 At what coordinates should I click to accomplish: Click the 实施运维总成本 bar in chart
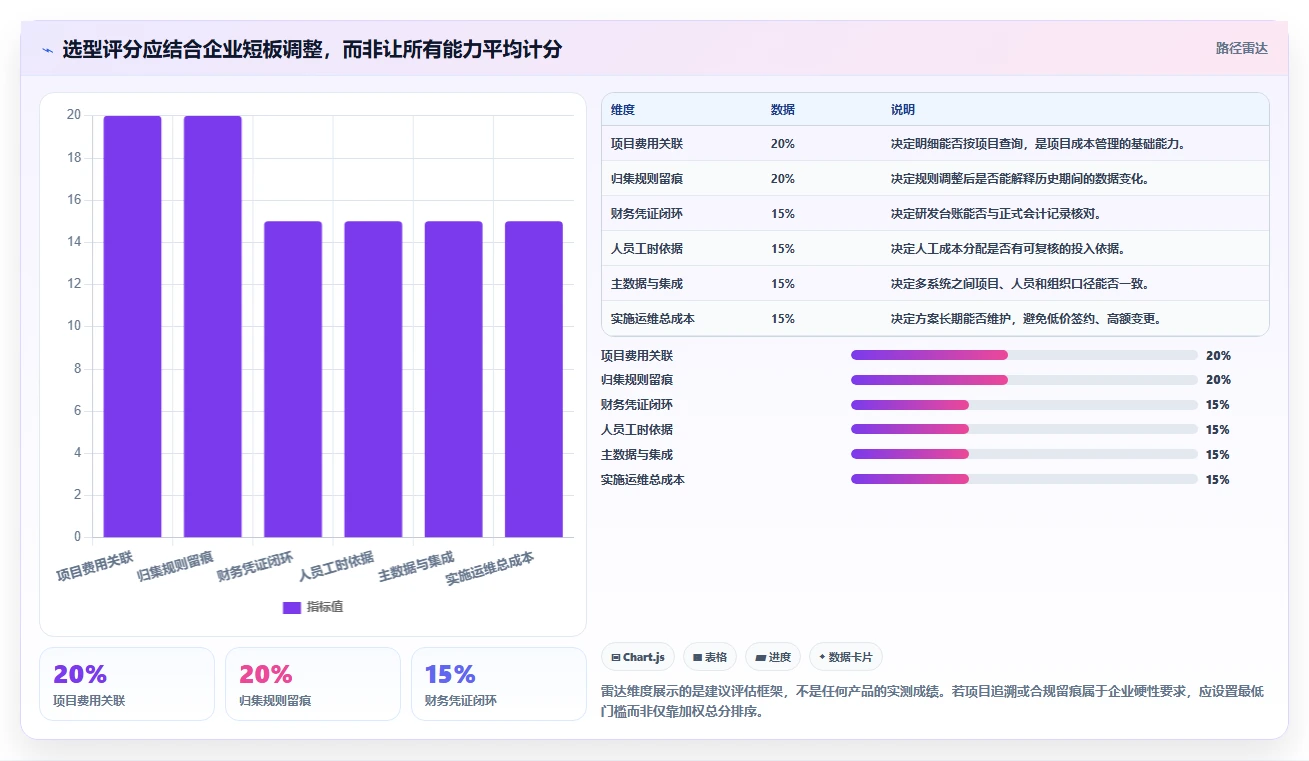pyautogui.click(x=534, y=379)
